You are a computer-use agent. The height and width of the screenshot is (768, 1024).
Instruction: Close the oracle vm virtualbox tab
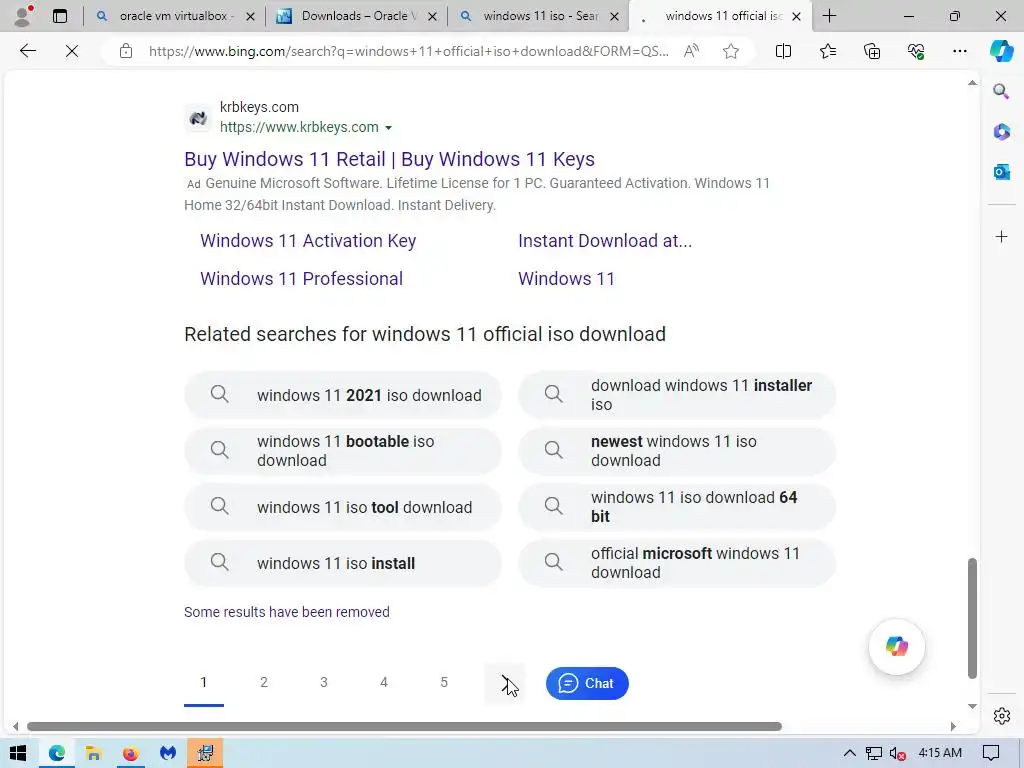[x=250, y=16]
